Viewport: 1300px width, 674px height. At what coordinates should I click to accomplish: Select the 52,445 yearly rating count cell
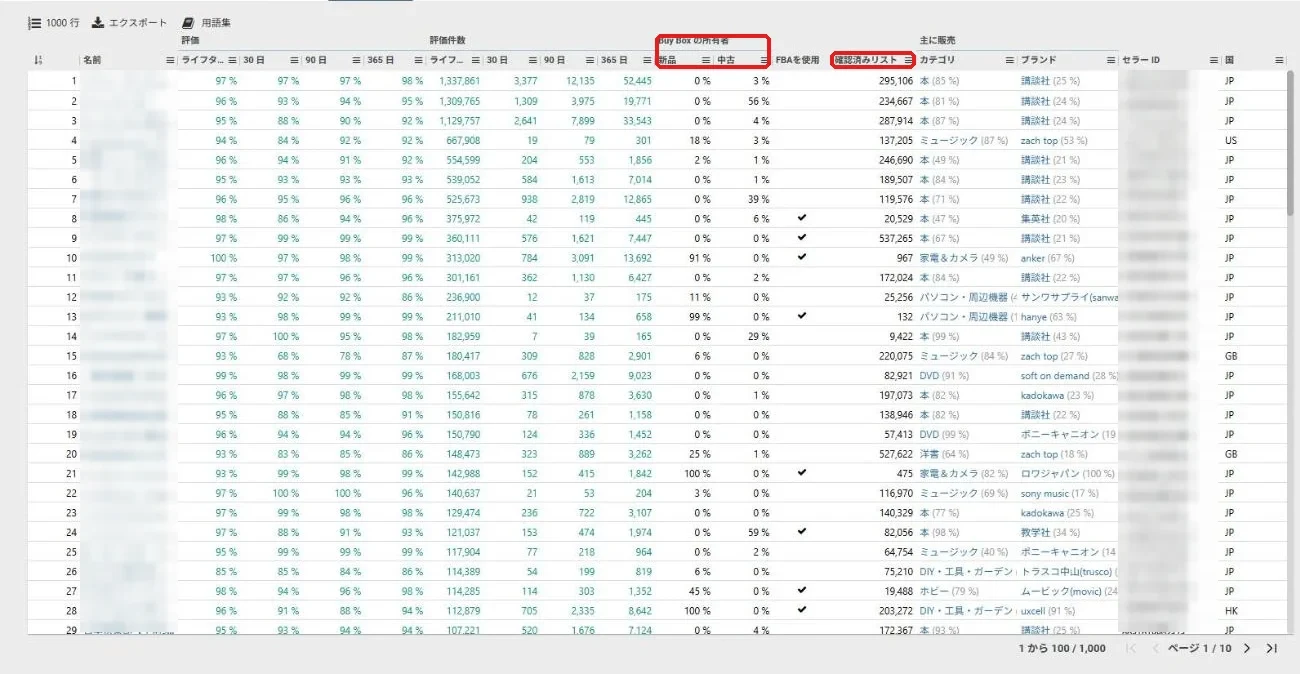(636, 81)
